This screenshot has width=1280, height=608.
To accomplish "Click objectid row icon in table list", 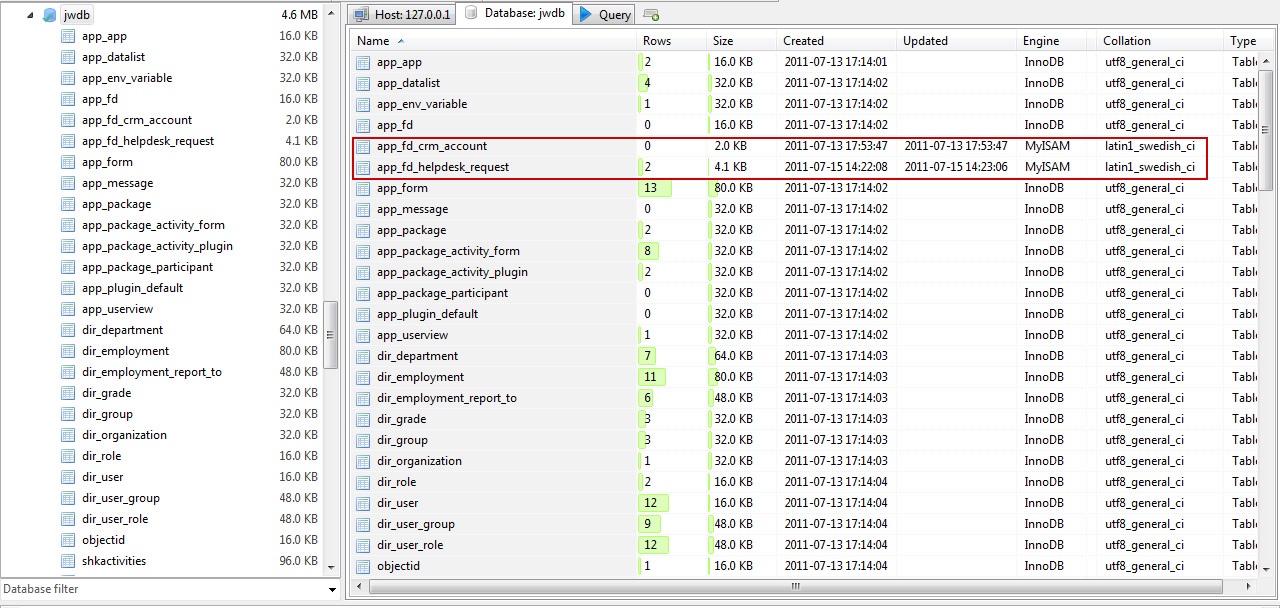I will [x=363, y=566].
